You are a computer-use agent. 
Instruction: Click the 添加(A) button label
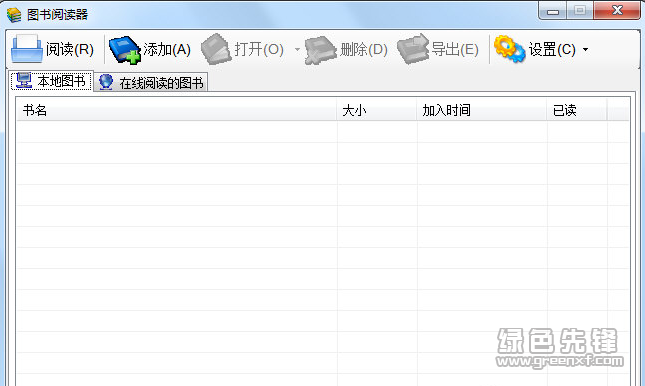[x=167, y=49]
